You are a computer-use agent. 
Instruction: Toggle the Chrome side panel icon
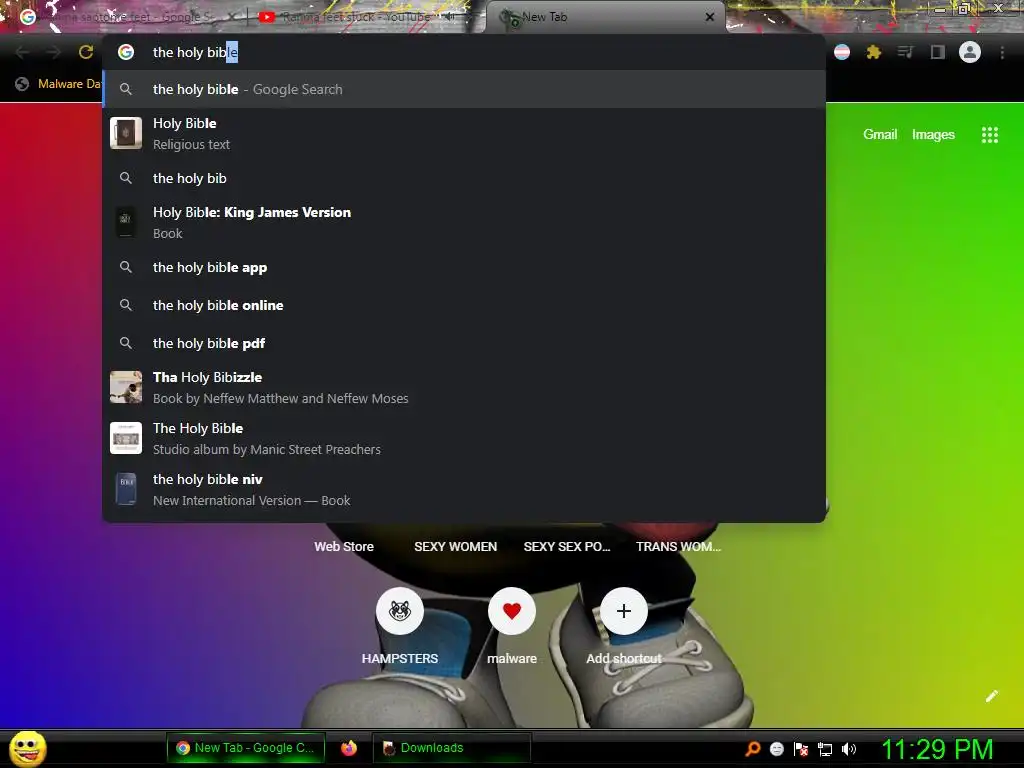coord(938,52)
